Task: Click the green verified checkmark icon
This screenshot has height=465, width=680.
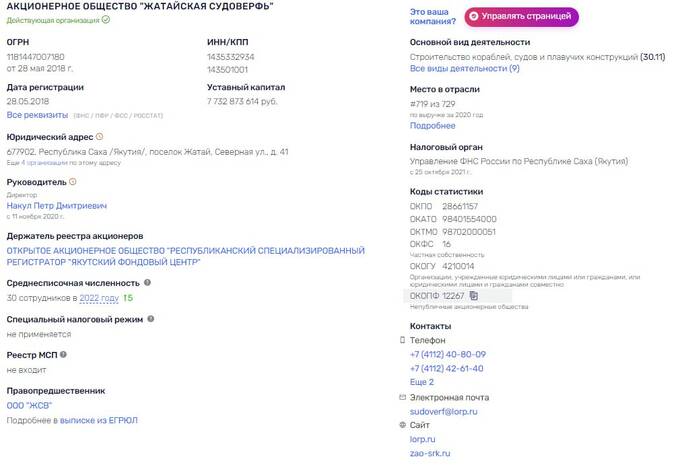Action: point(106,20)
